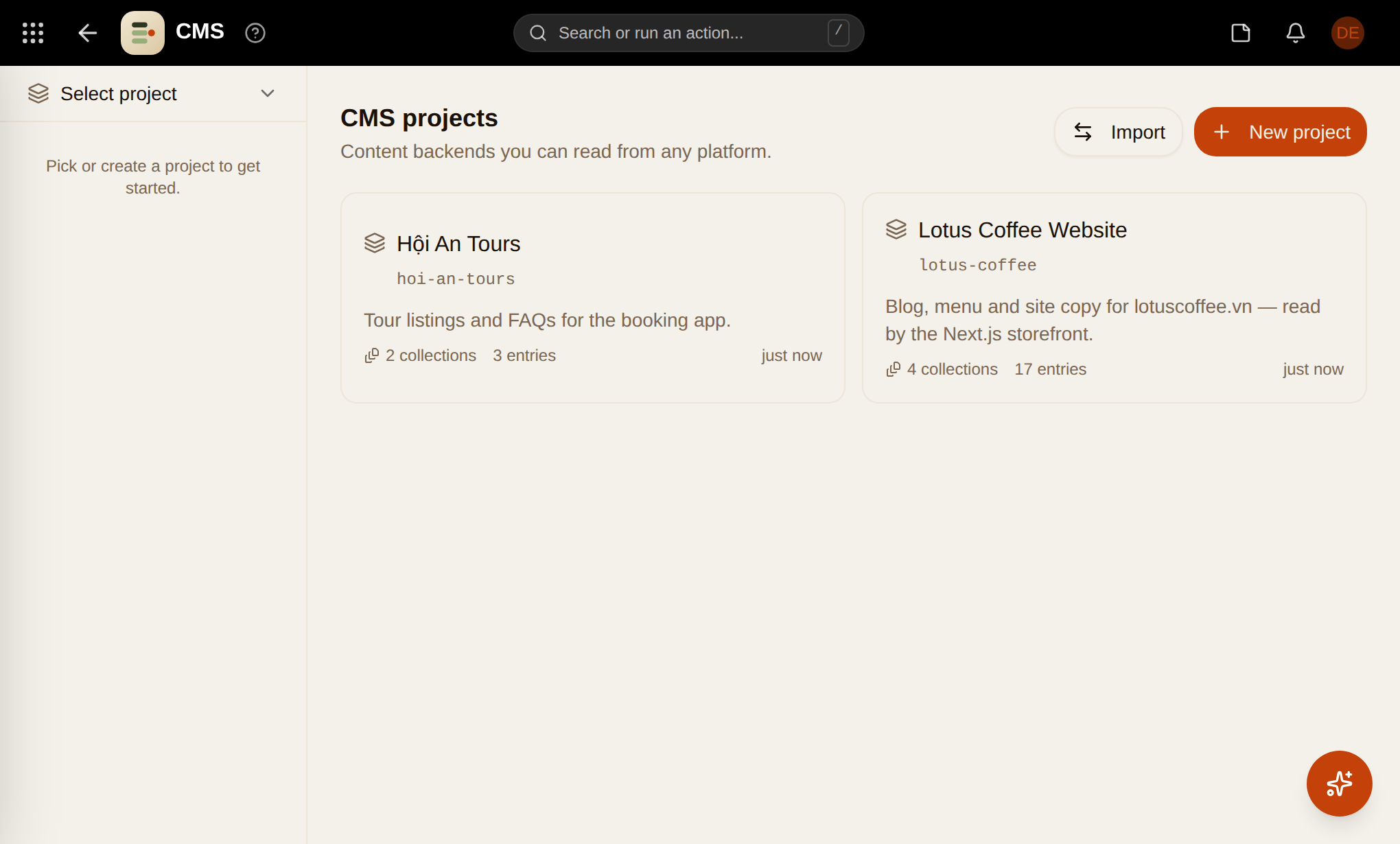This screenshot has width=1400, height=844.
Task: Click the search magnifier icon
Action: coord(538,33)
